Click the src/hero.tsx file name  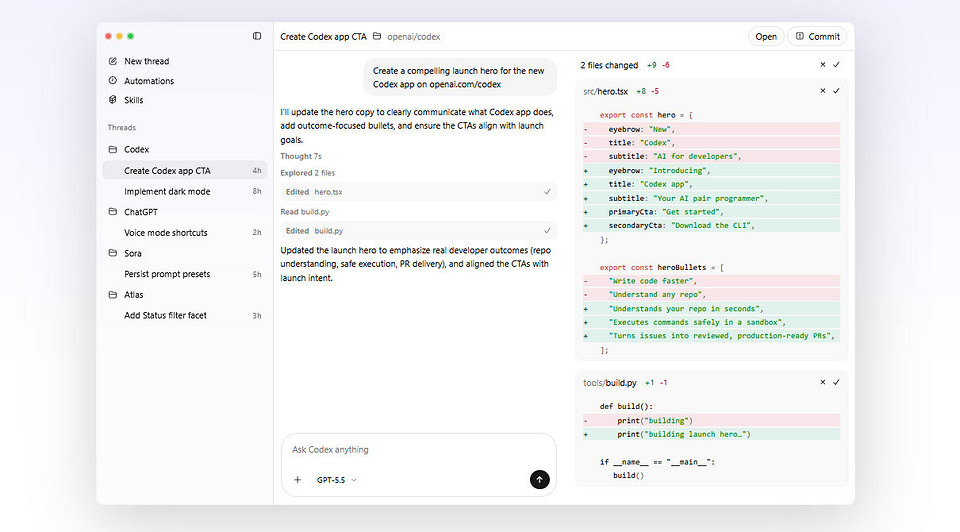(606, 91)
